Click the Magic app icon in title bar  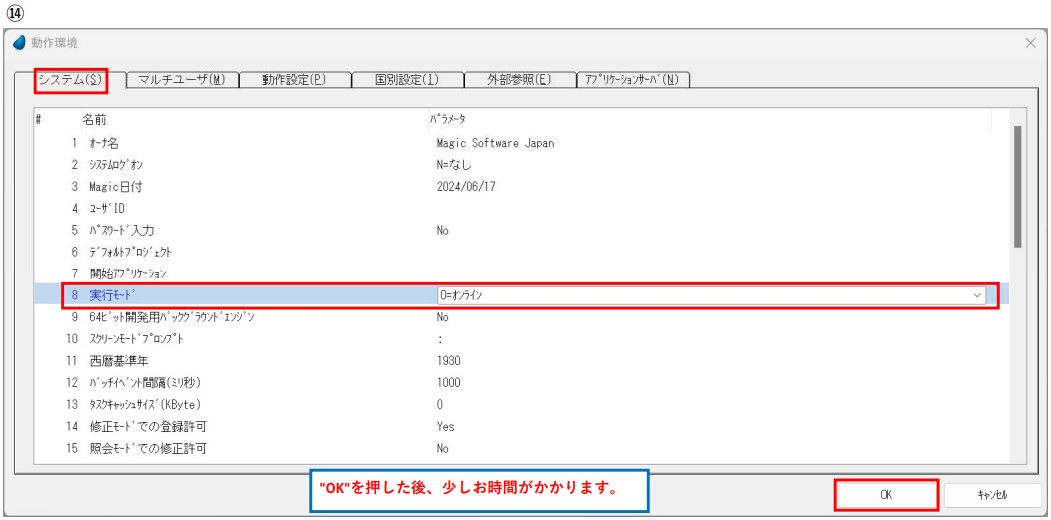[x=18, y=43]
